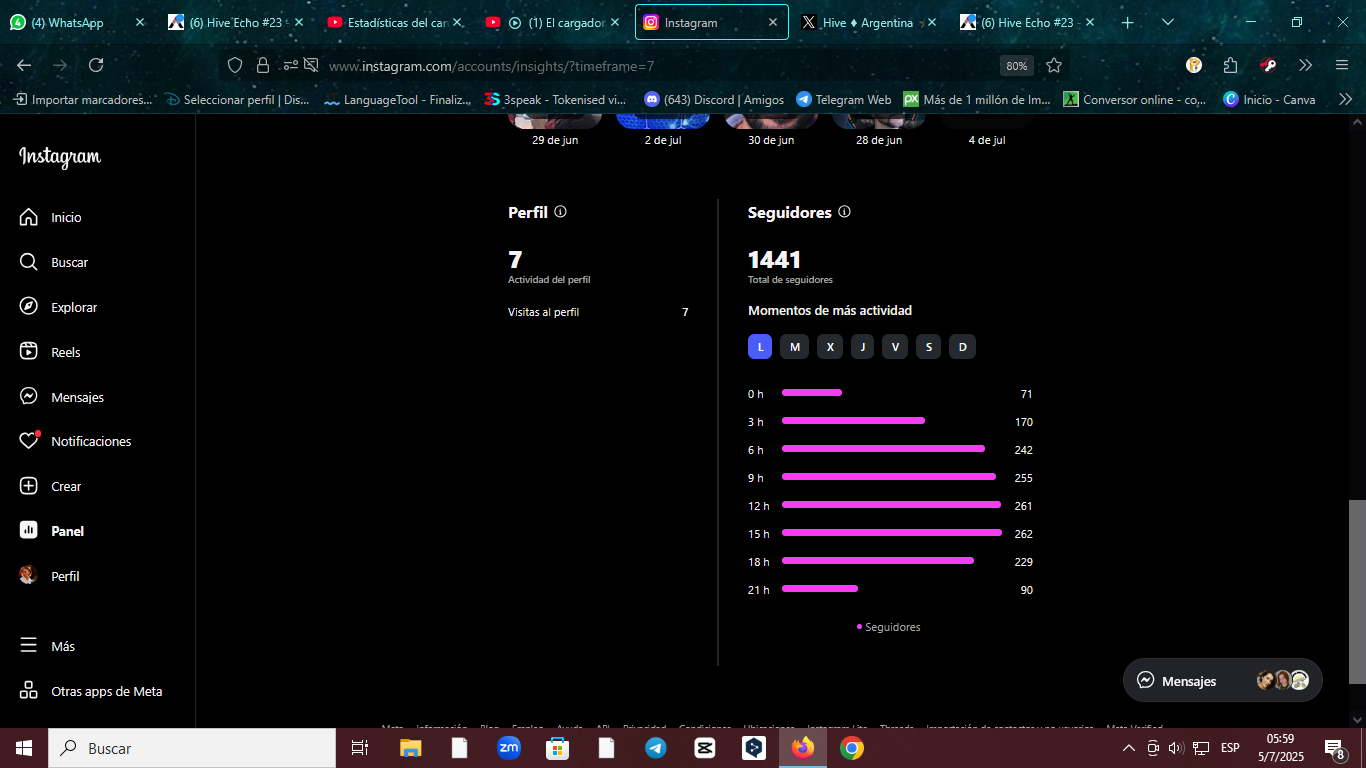
Task: Select day L in activity chart
Action: pyautogui.click(x=760, y=347)
